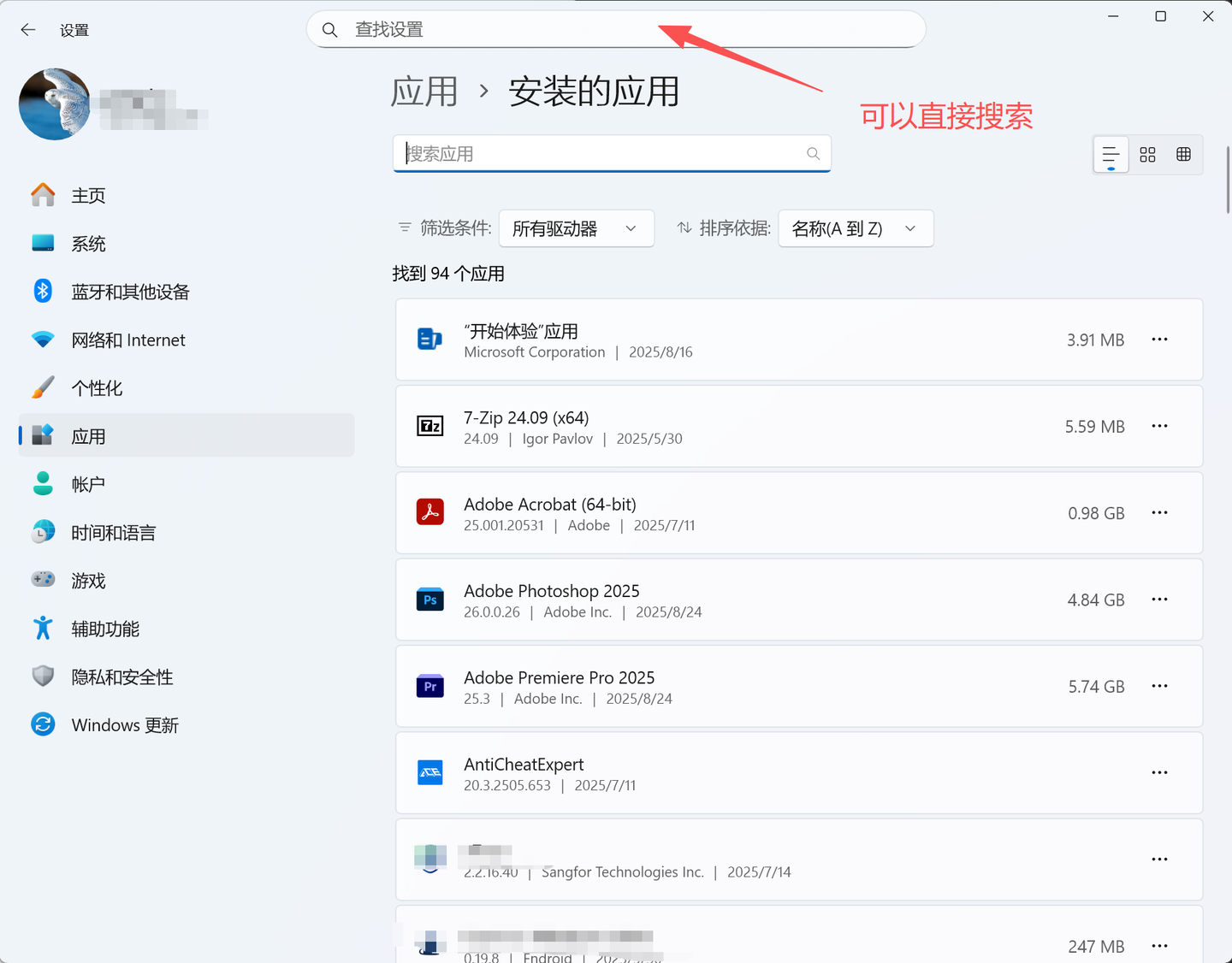Click the Adobe Acrobat app icon
Screen dimensions: 1232x963
(429, 511)
